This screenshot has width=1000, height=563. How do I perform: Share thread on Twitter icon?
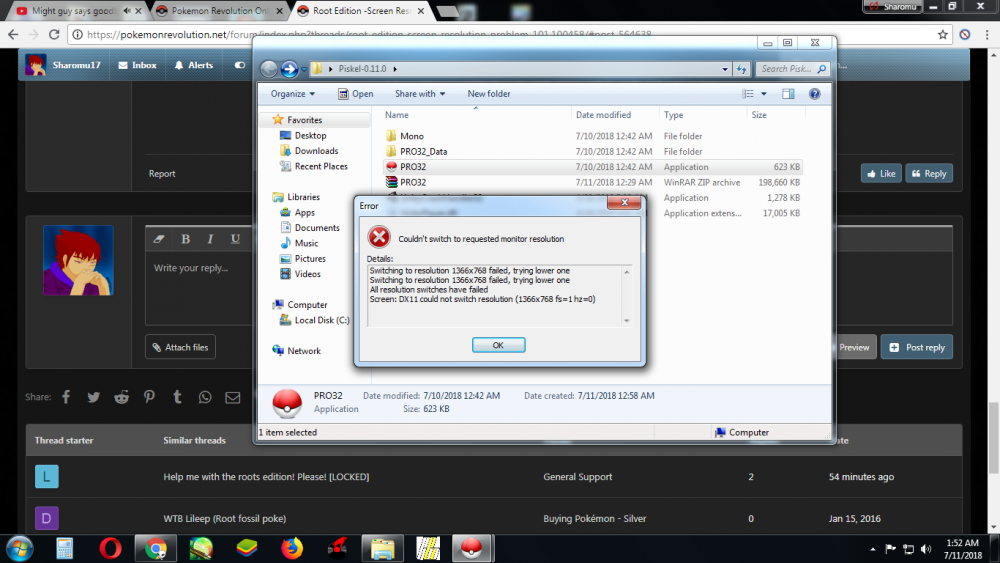coord(94,397)
